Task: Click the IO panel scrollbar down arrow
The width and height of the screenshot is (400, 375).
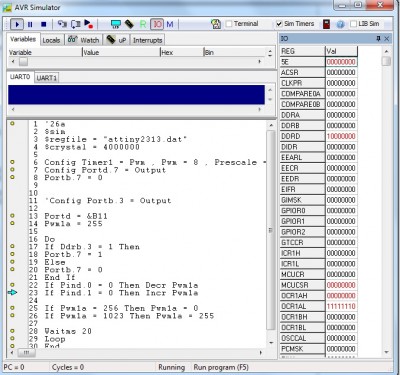Action: coord(386,352)
